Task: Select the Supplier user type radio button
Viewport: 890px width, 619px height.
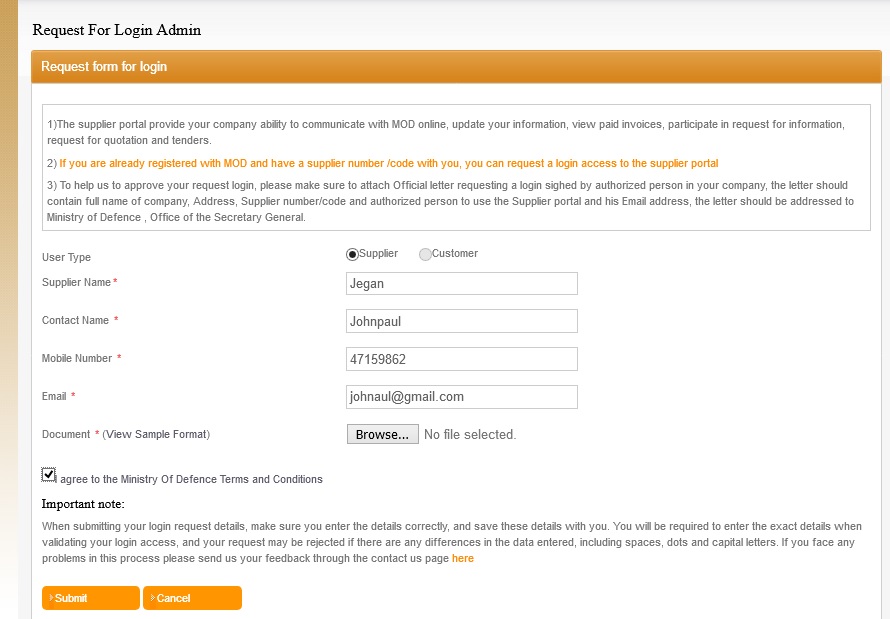Action: click(352, 254)
